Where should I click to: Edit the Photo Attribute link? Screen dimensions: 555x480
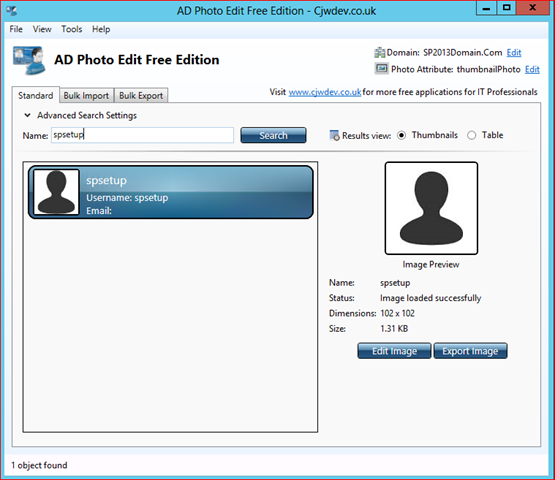click(x=532, y=69)
